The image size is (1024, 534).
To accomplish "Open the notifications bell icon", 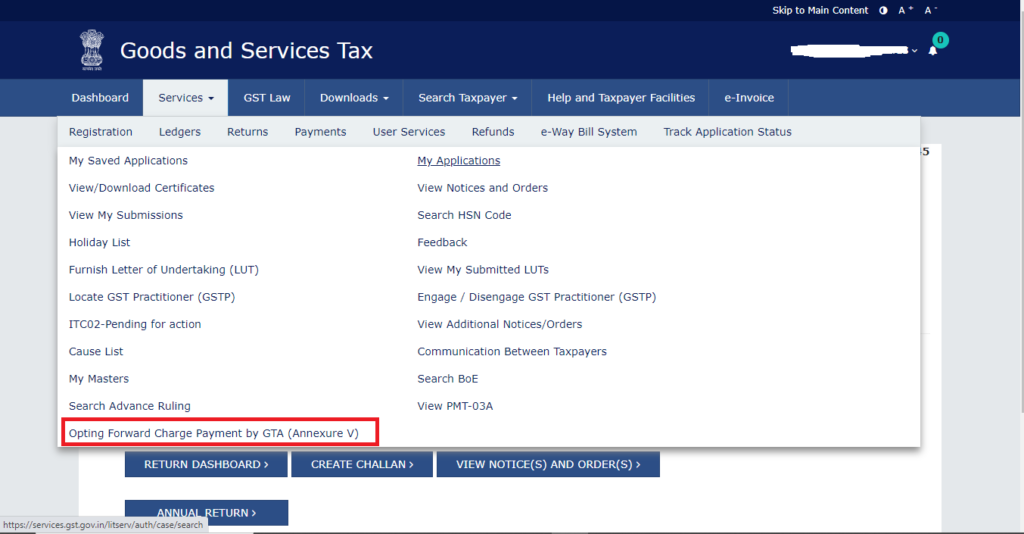I will pyautogui.click(x=933, y=51).
